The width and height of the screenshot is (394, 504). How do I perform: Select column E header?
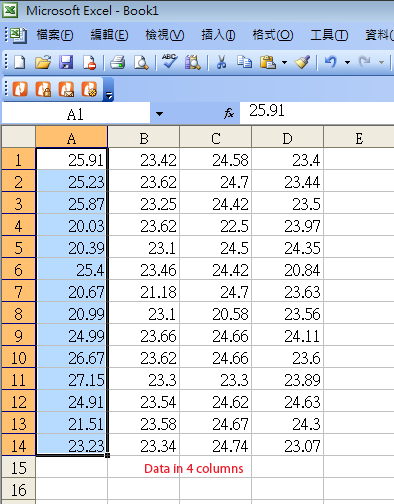pos(359,137)
